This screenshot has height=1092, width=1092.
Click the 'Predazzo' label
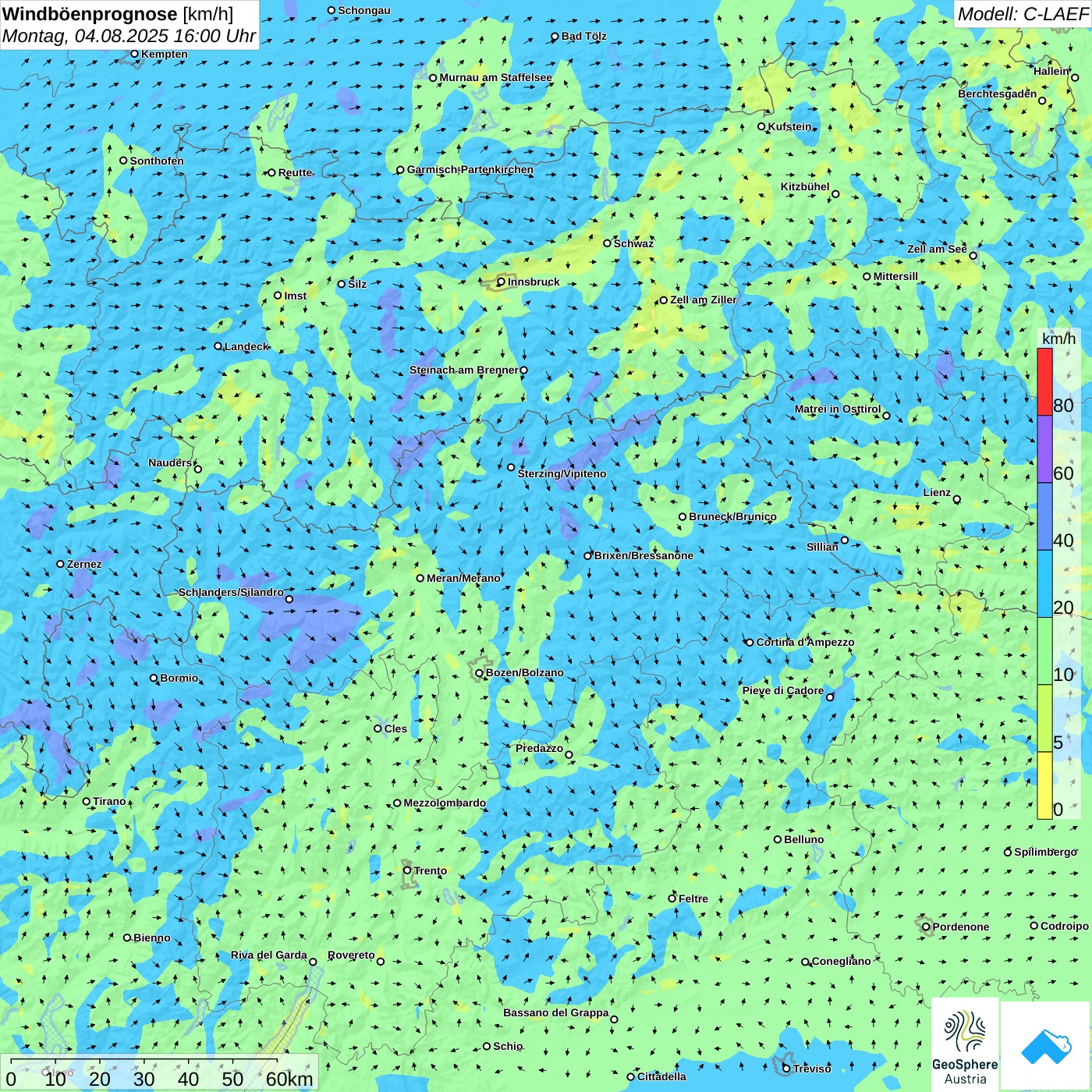coord(539,748)
